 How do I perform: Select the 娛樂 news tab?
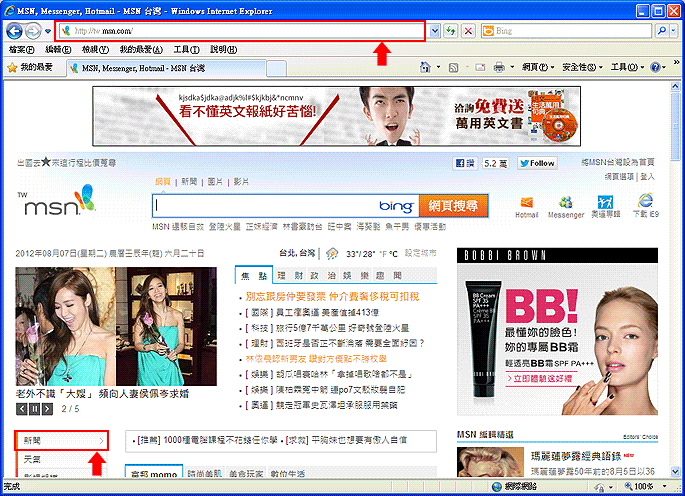click(355, 276)
